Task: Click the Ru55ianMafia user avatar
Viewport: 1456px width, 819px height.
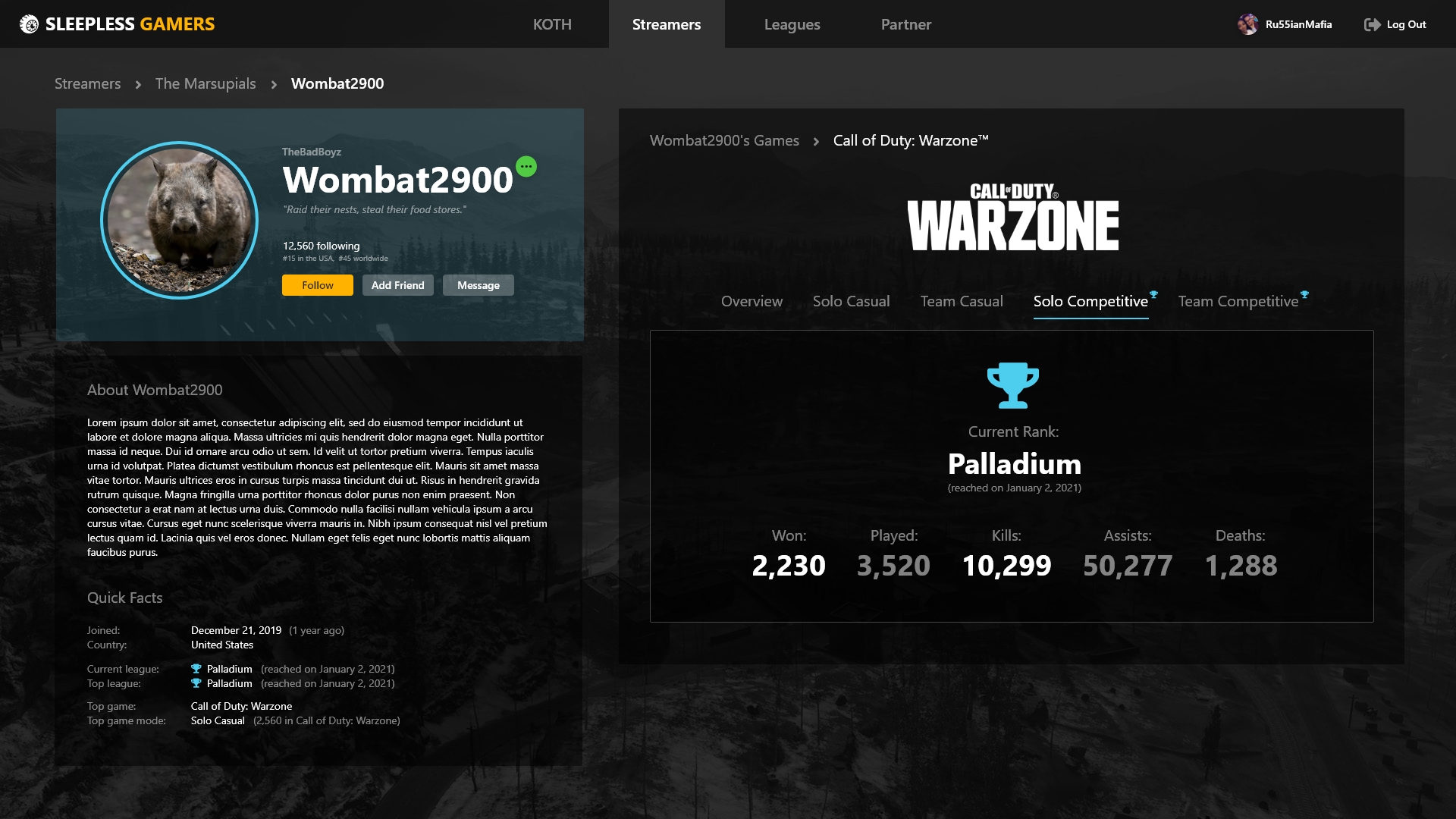Action: [1247, 24]
